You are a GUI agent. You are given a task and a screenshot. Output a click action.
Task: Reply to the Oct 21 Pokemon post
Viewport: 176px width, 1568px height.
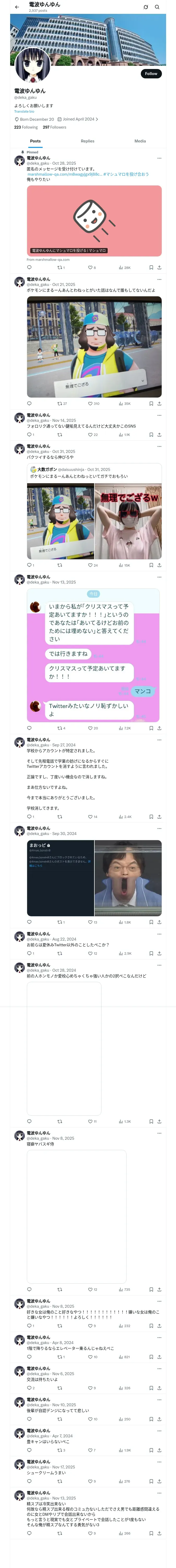[29, 403]
